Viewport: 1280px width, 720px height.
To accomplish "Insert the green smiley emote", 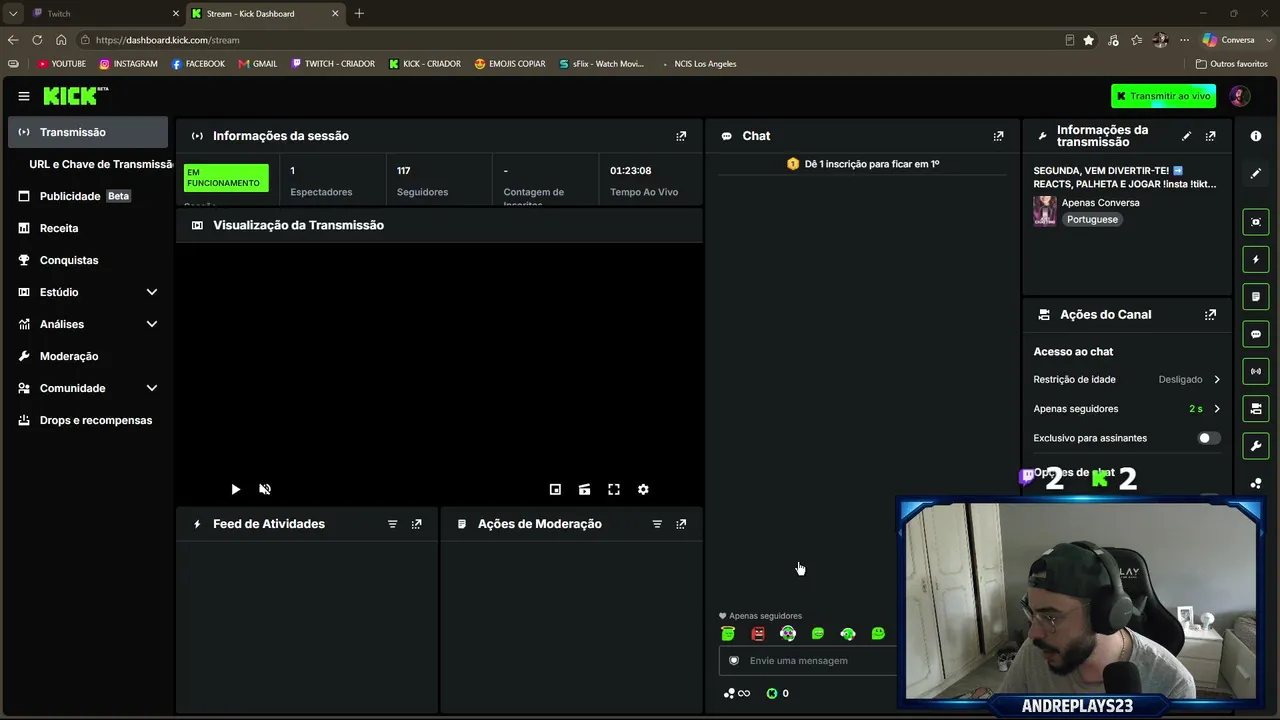I will coord(878,633).
